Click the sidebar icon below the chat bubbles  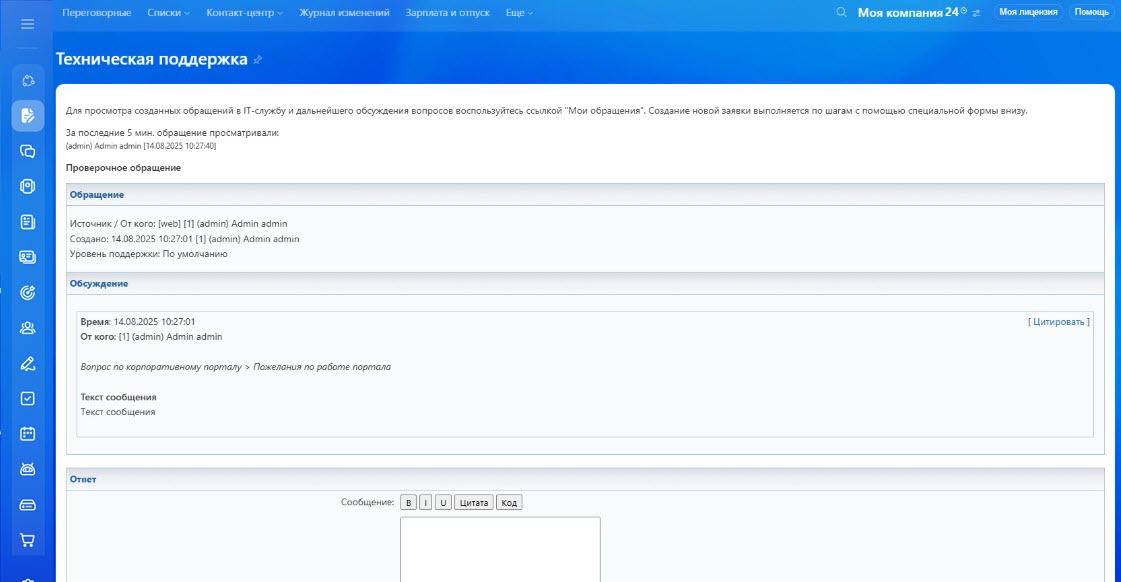click(27, 186)
